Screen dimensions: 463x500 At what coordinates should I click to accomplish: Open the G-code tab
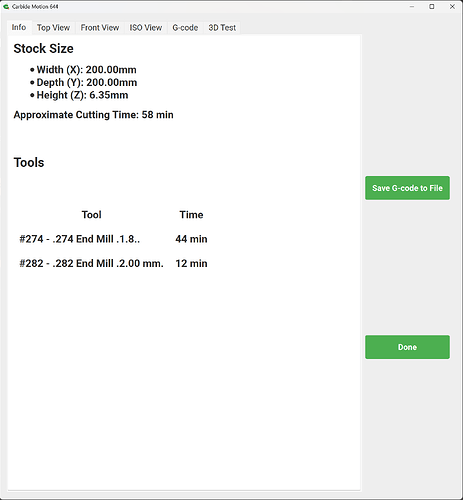tap(185, 28)
